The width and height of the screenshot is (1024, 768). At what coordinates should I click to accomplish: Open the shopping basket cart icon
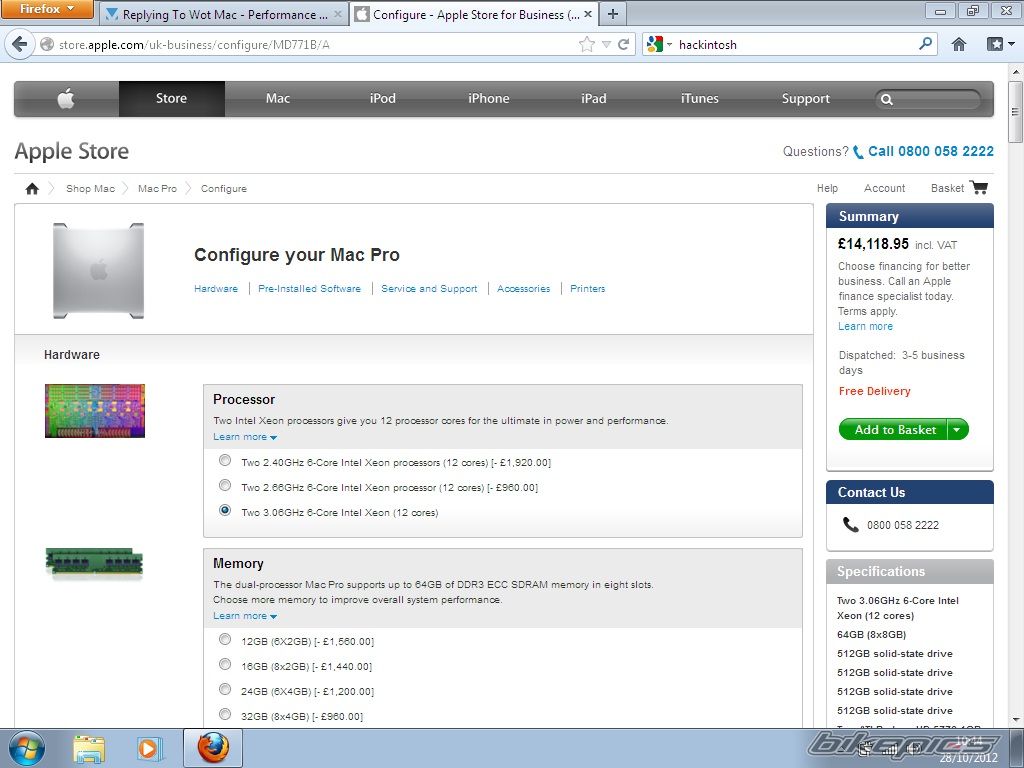pos(979,188)
